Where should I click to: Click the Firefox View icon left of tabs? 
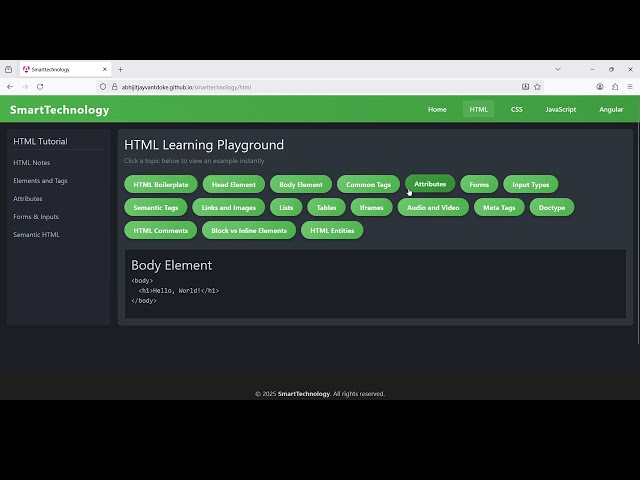pos(9,69)
